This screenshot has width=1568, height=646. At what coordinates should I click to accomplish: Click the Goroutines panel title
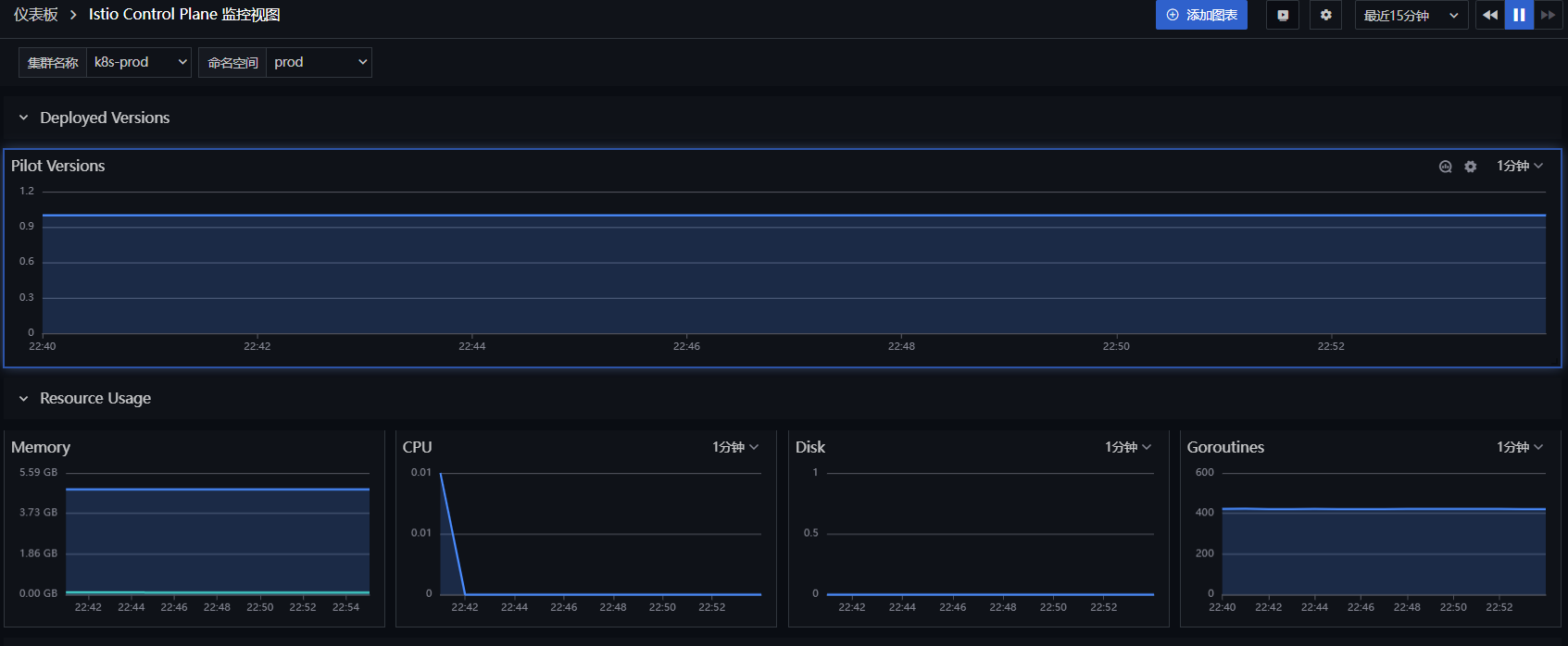pos(1225,447)
